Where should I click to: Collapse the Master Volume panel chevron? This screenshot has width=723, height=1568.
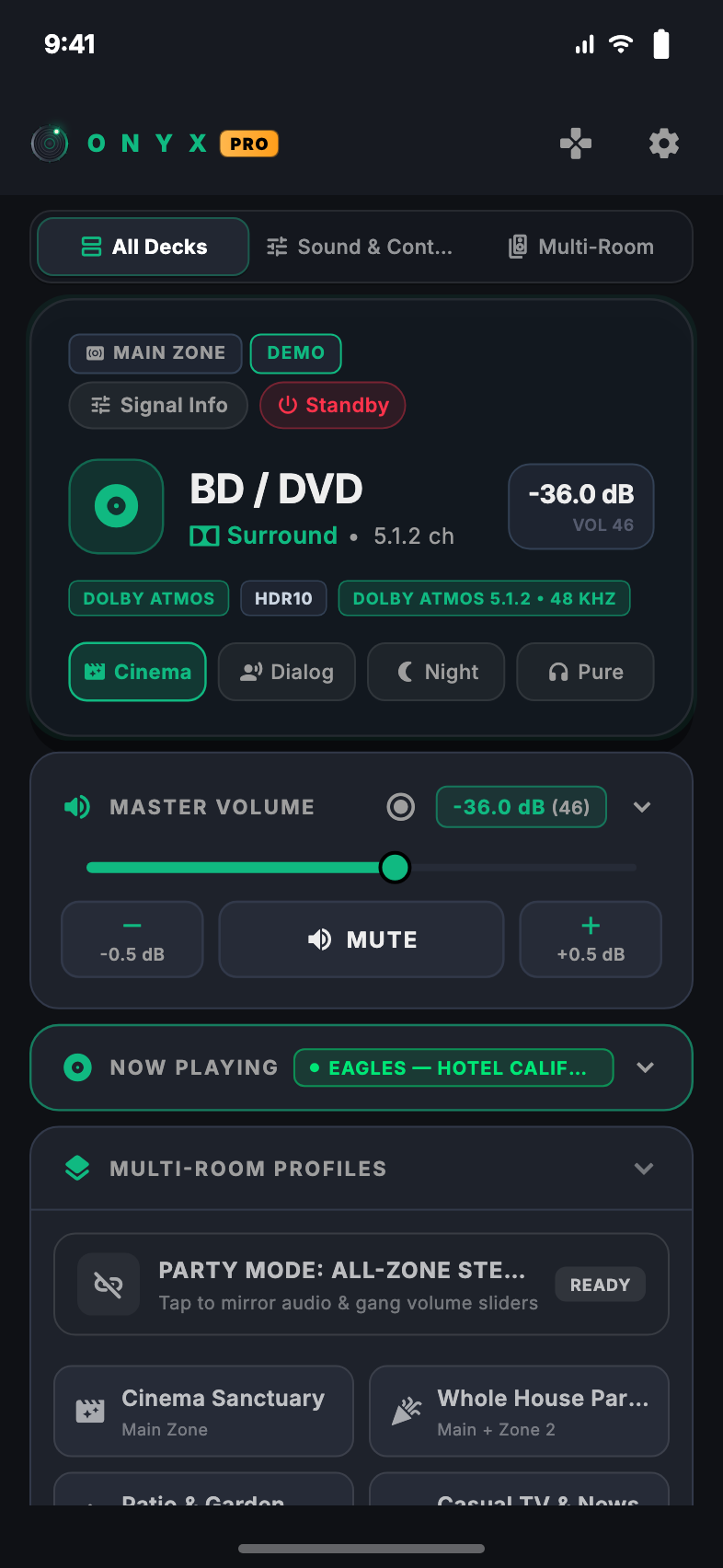tap(642, 807)
